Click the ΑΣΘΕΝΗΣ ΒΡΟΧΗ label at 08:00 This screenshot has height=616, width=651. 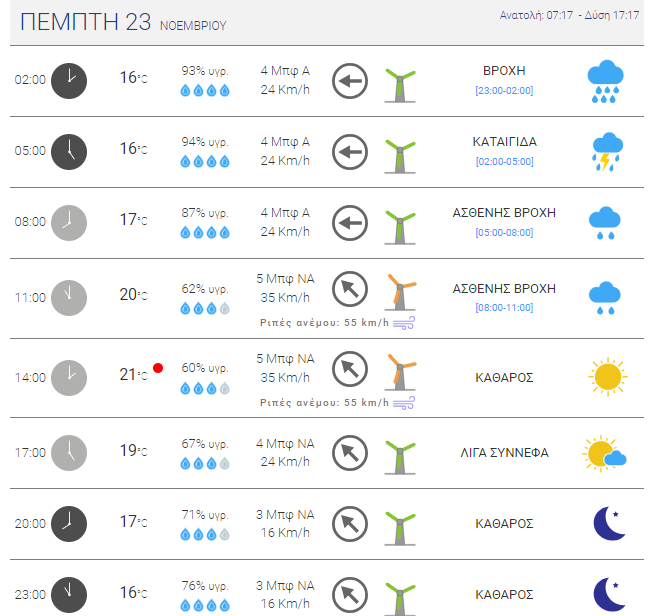(x=504, y=213)
